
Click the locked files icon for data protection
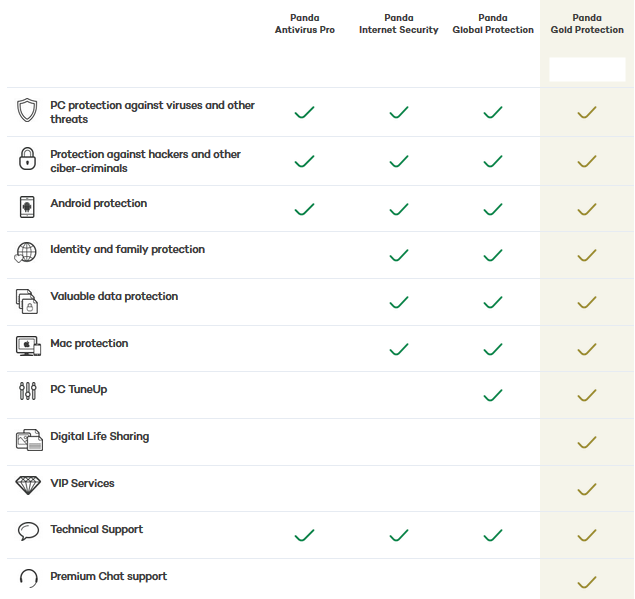click(27, 301)
